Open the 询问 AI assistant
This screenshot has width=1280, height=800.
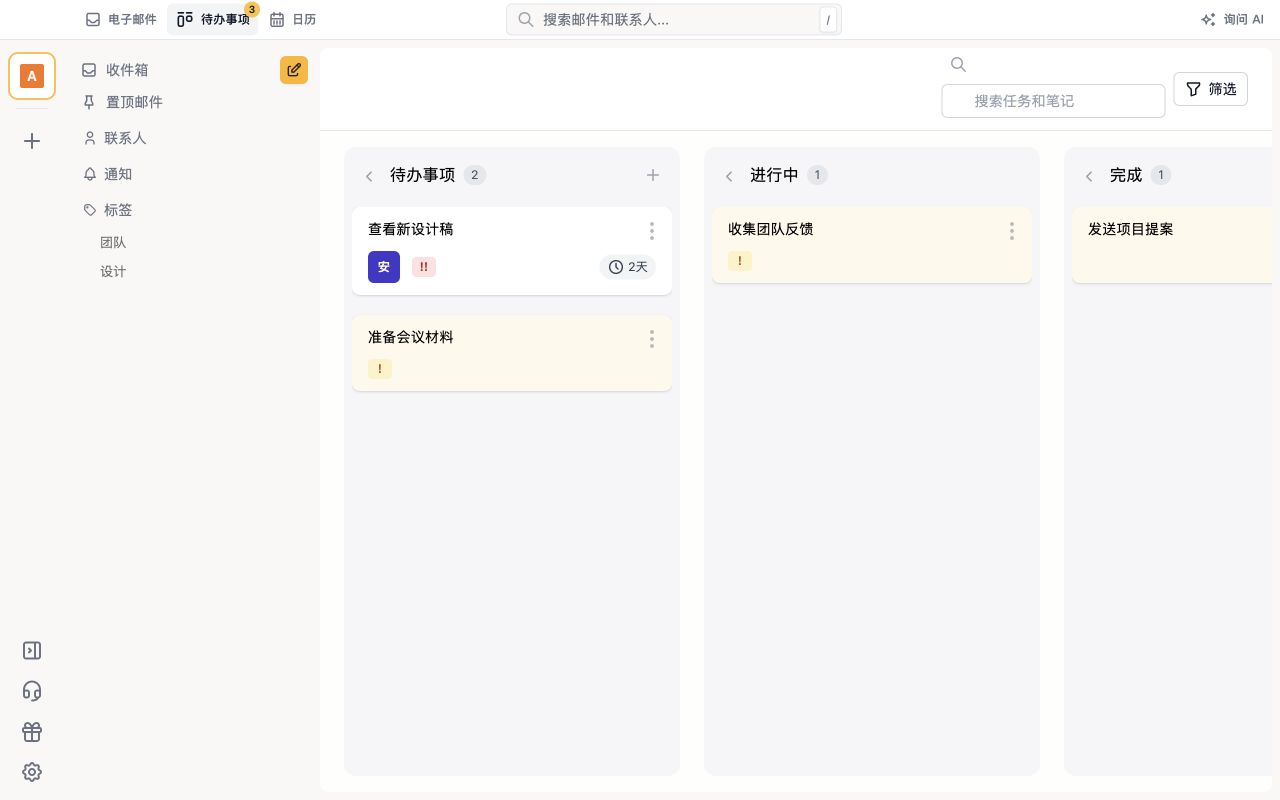pos(1232,19)
